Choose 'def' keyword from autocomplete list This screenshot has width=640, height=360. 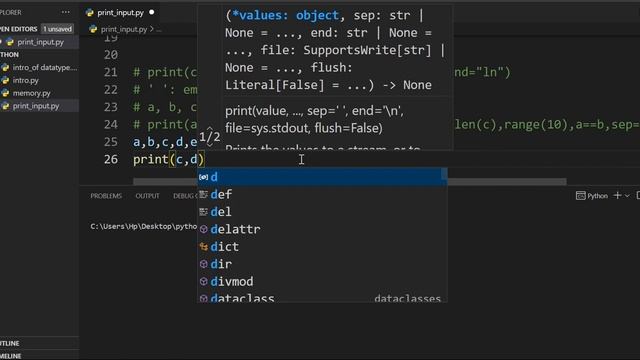[x=322, y=194]
